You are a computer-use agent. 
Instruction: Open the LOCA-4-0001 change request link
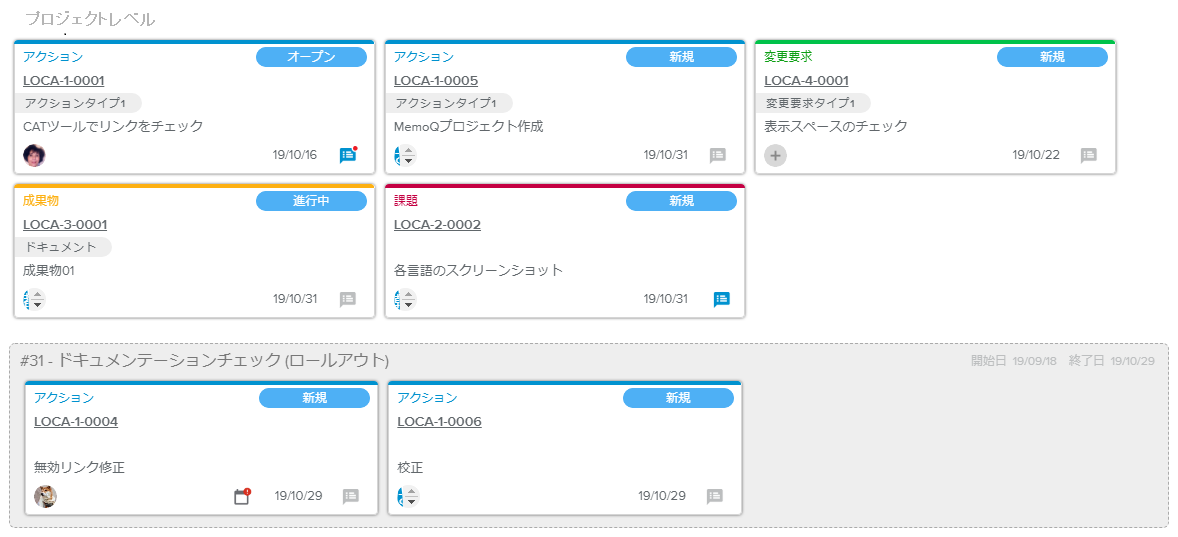tap(806, 81)
